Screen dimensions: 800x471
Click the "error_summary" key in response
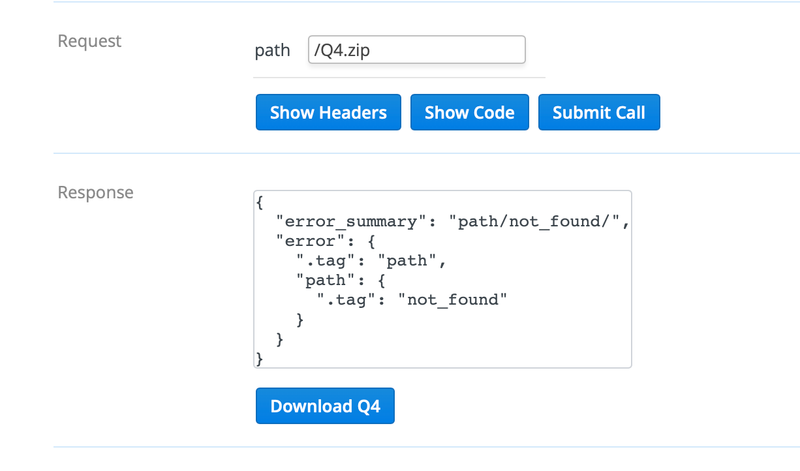pos(358,222)
